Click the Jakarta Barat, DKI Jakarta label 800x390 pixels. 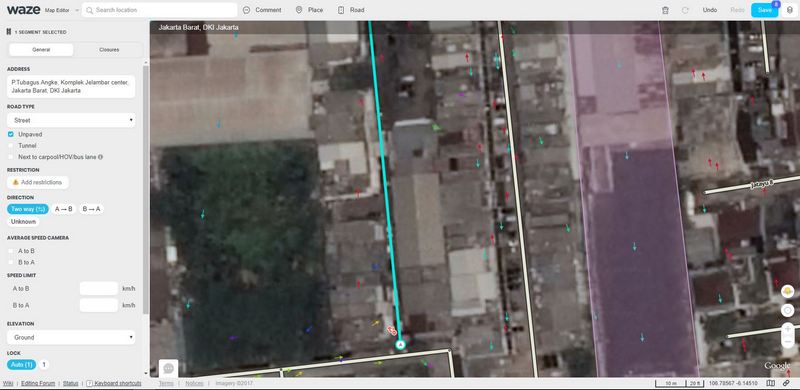[x=198, y=28]
